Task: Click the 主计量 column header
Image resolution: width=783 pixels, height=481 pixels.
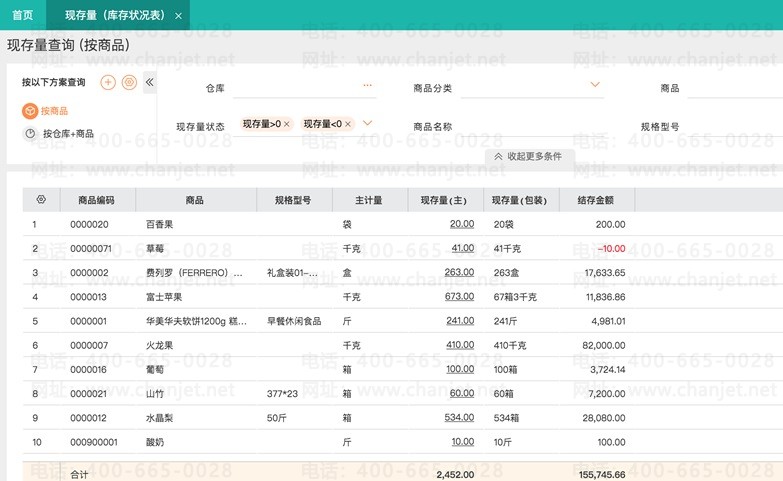Action: click(370, 200)
